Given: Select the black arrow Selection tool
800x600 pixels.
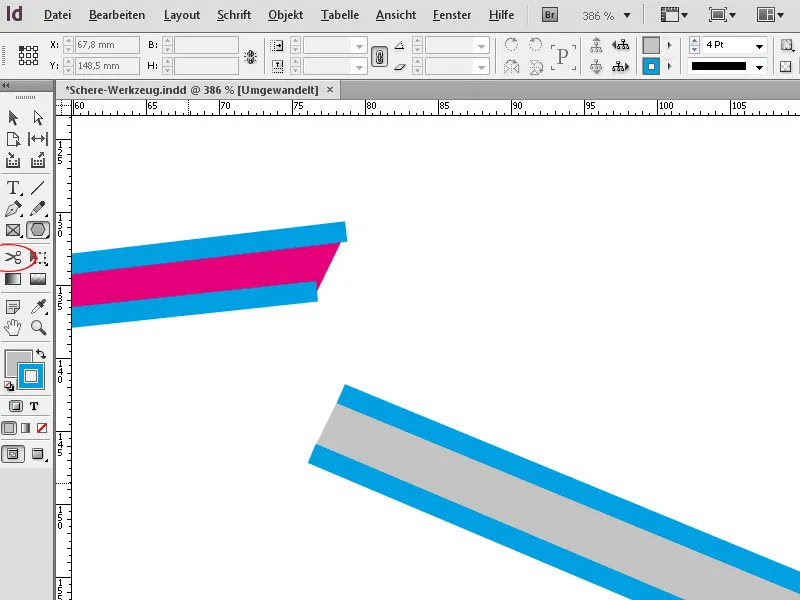Looking at the screenshot, I should pos(13,118).
